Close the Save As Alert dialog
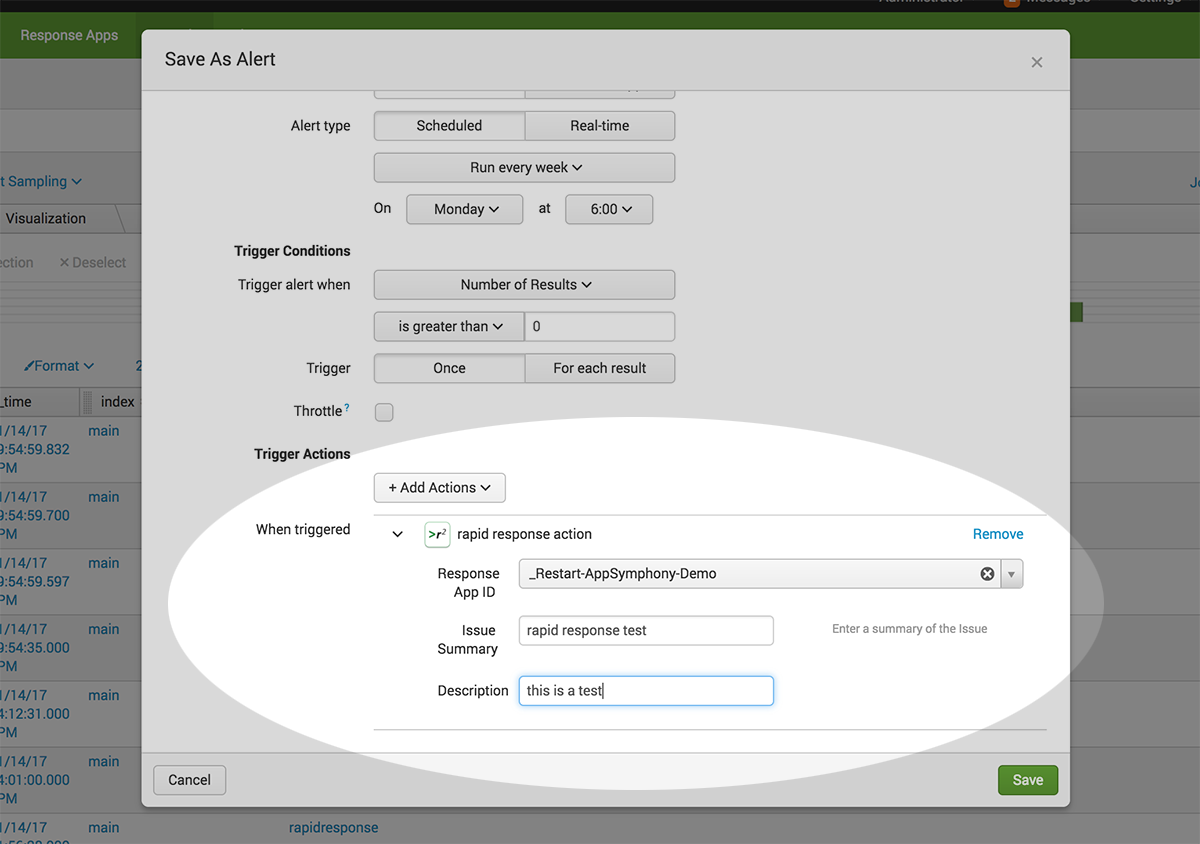Viewport: 1200px width, 844px height. 1036,62
